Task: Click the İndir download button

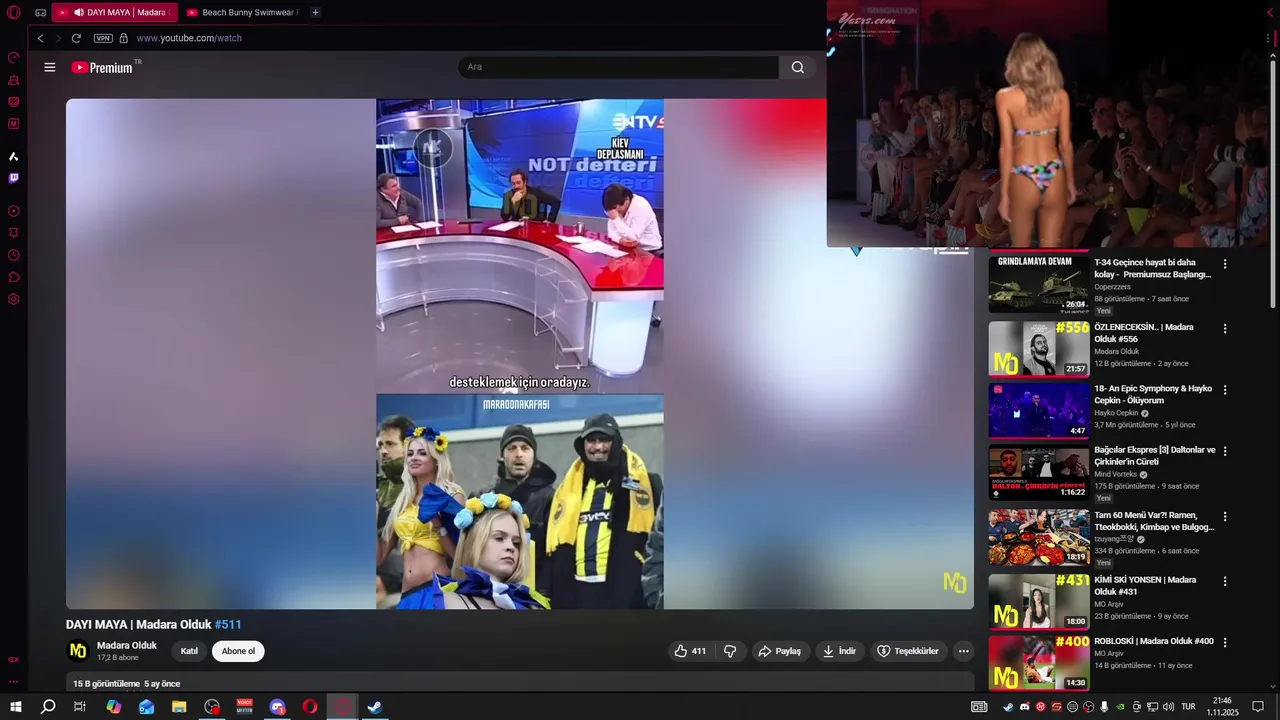Action: coord(839,651)
